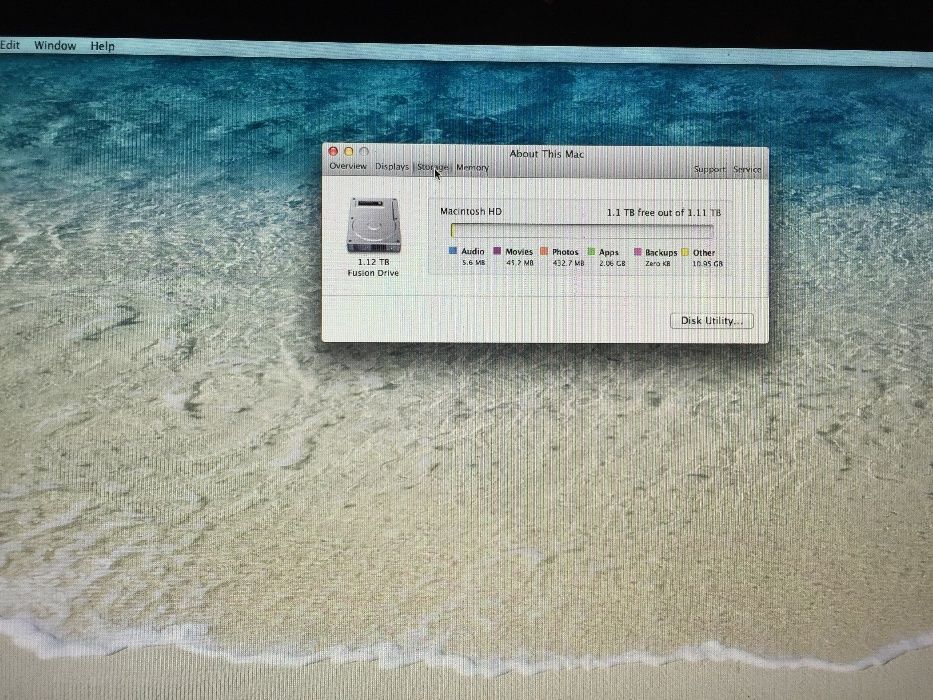Click the Apps legend label
The height and width of the screenshot is (700, 933).
pyautogui.click(x=609, y=252)
